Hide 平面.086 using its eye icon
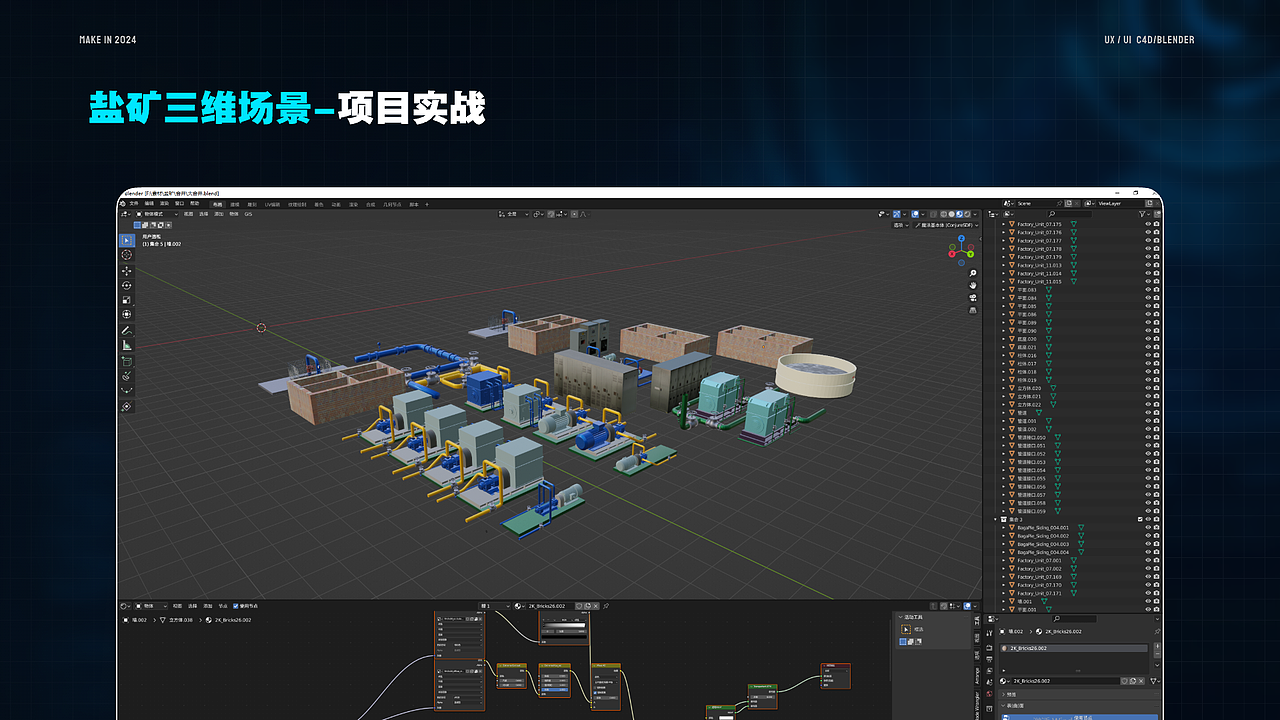The width and height of the screenshot is (1280, 720). pos(1148,314)
